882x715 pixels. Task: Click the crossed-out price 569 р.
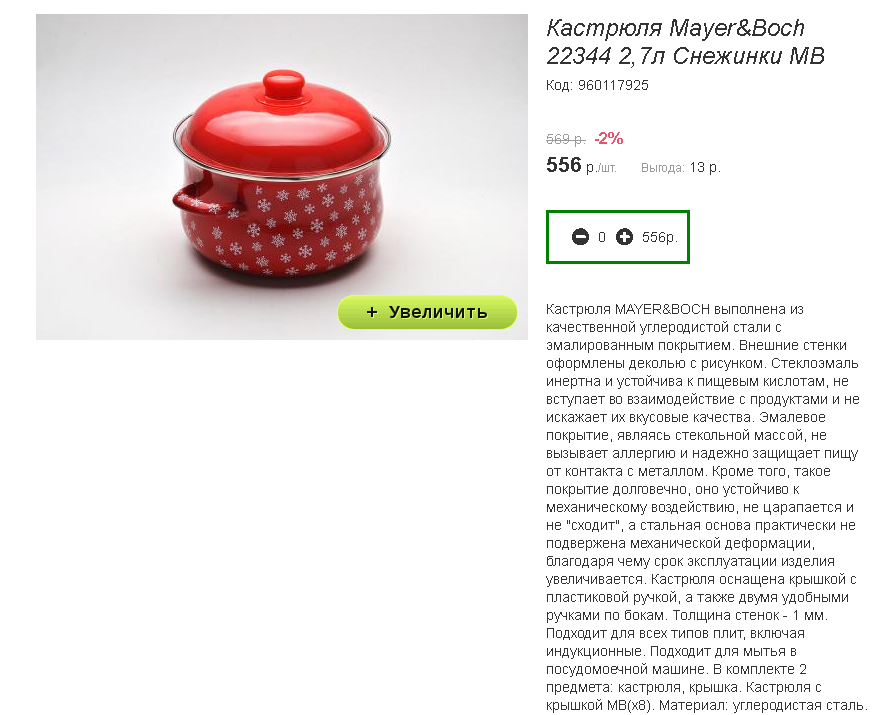[566, 138]
